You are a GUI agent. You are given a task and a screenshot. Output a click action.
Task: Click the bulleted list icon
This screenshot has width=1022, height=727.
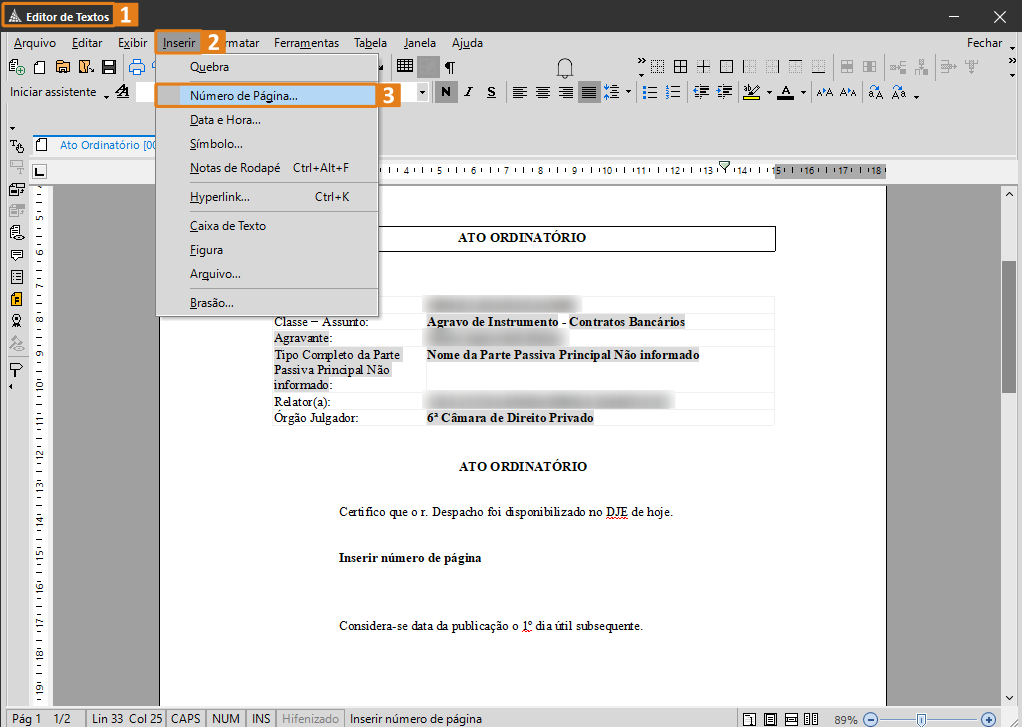[x=650, y=92]
